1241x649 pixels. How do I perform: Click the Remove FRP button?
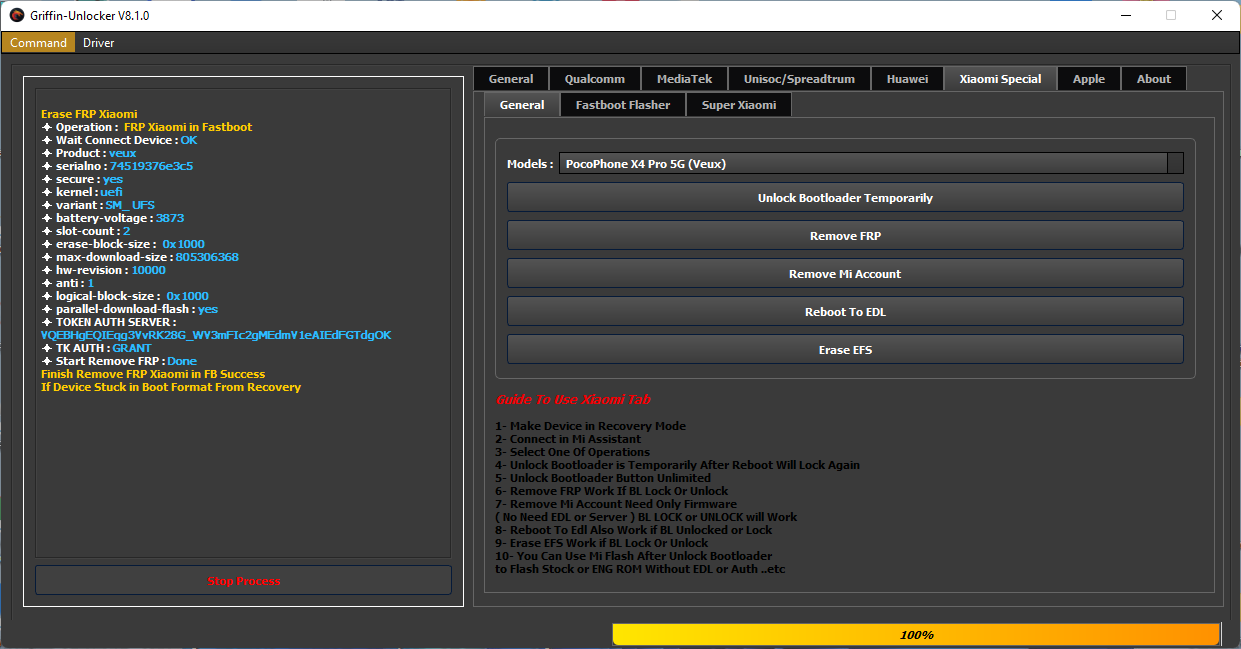(x=845, y=235)
